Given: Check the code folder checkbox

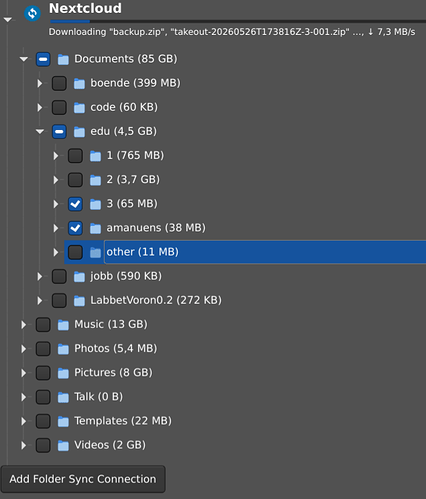Looking at the screenshot, I should (x=59, y=107).
